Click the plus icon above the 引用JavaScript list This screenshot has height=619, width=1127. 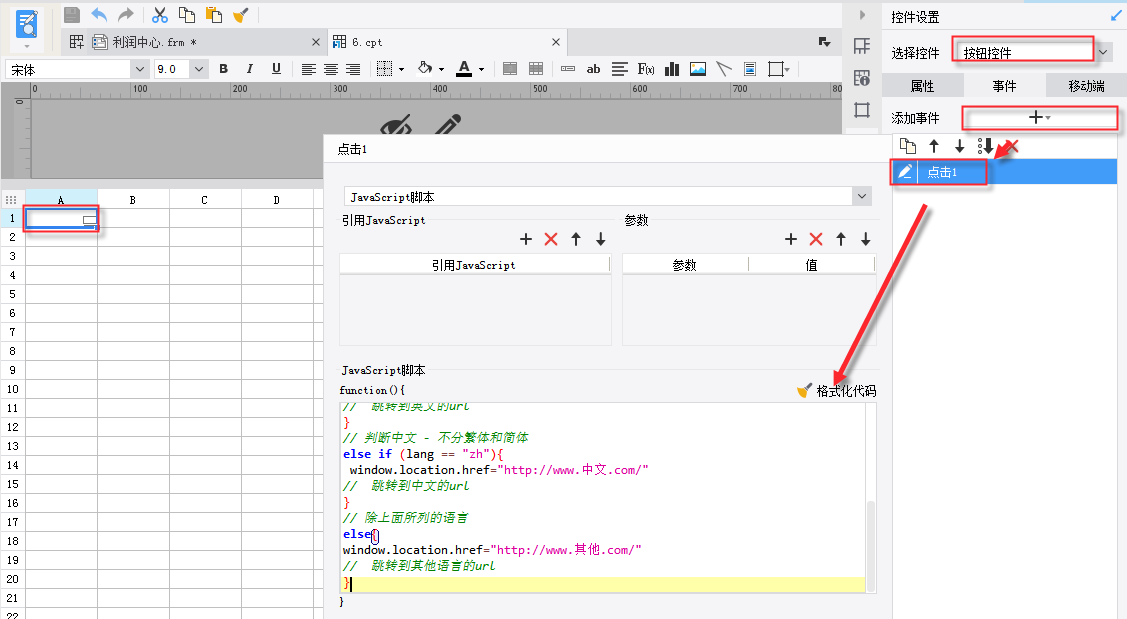pos(526,239)
